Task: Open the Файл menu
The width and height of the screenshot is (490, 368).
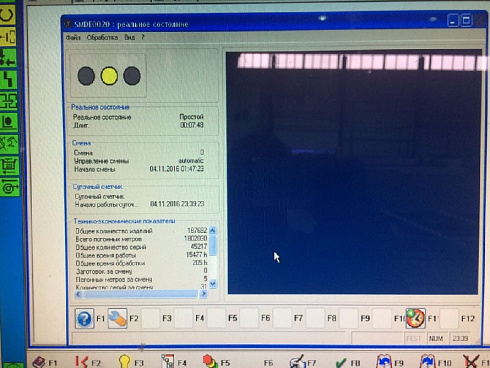Action: [73, 37]
